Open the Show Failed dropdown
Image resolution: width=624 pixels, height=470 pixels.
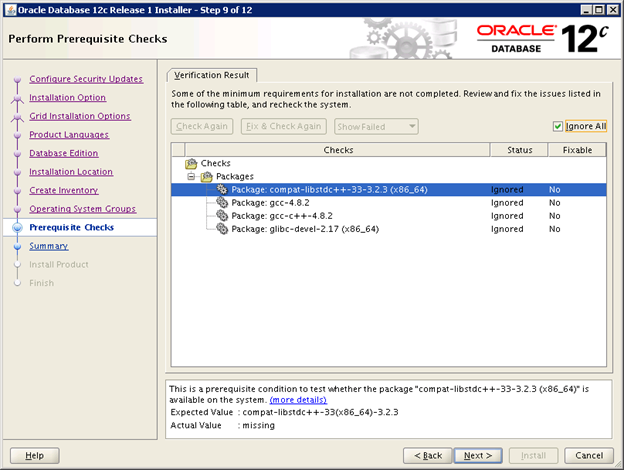(x=376, y=127)
